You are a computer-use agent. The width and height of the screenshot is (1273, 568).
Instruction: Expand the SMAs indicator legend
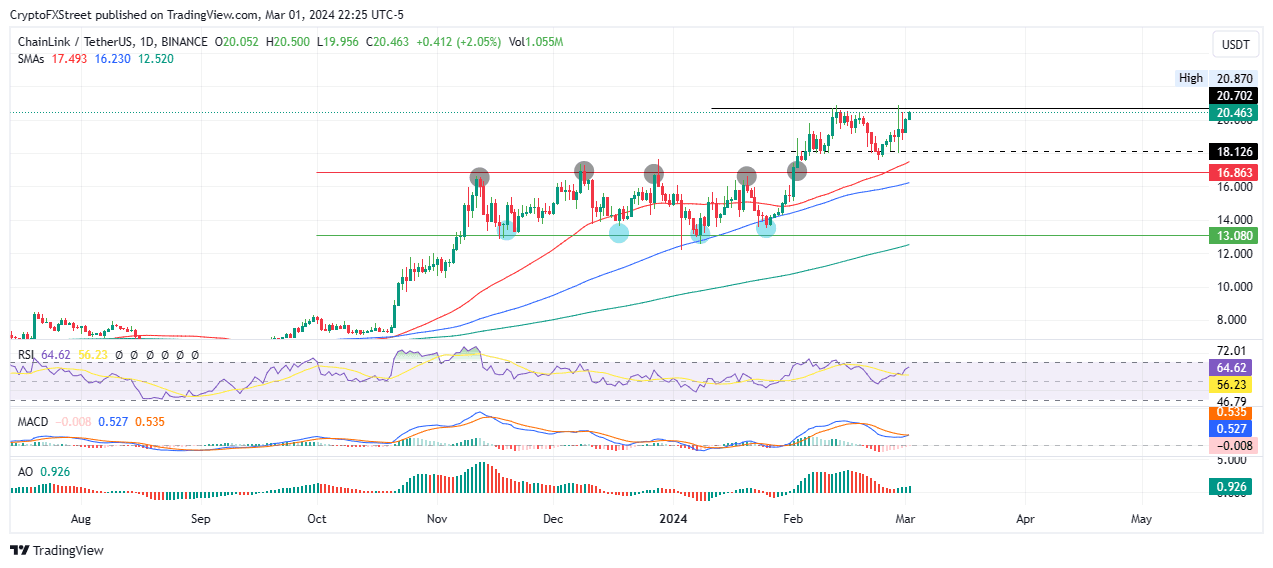point(30,58)
